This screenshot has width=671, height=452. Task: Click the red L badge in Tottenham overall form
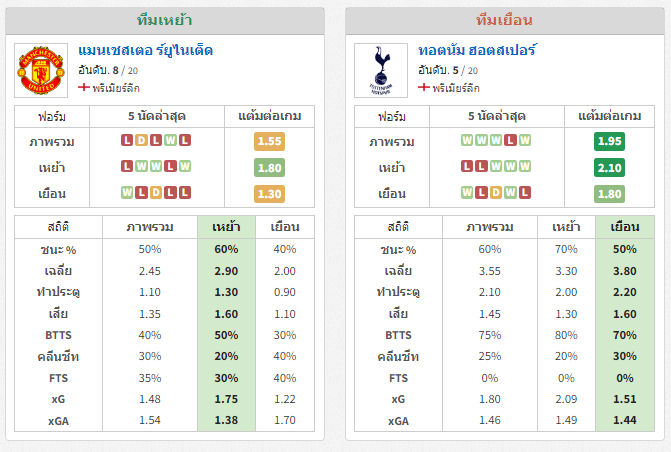point(510,140)
